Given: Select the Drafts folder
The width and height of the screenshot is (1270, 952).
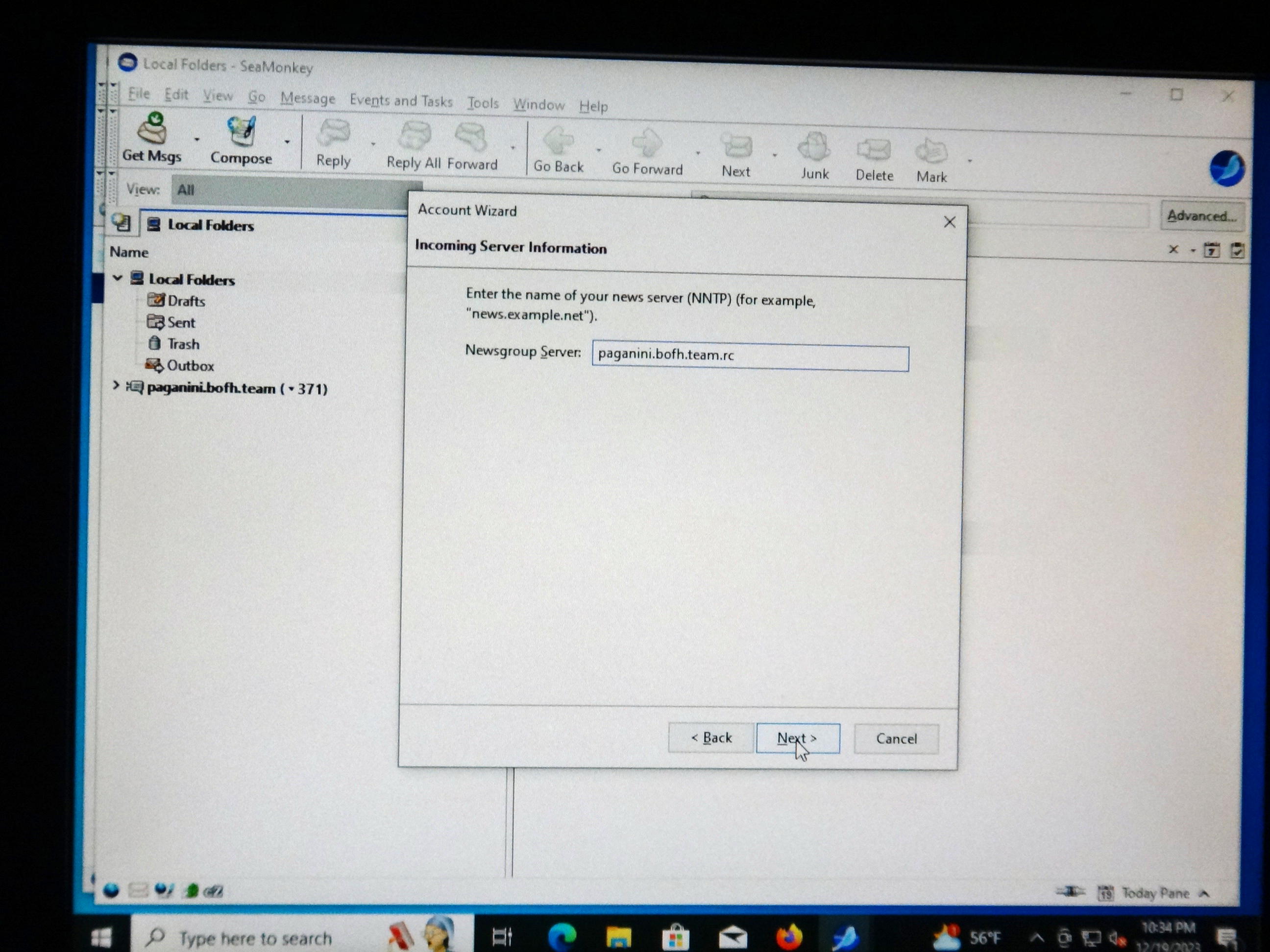Looking at the screenshot, I should click(x=177, y=300).
